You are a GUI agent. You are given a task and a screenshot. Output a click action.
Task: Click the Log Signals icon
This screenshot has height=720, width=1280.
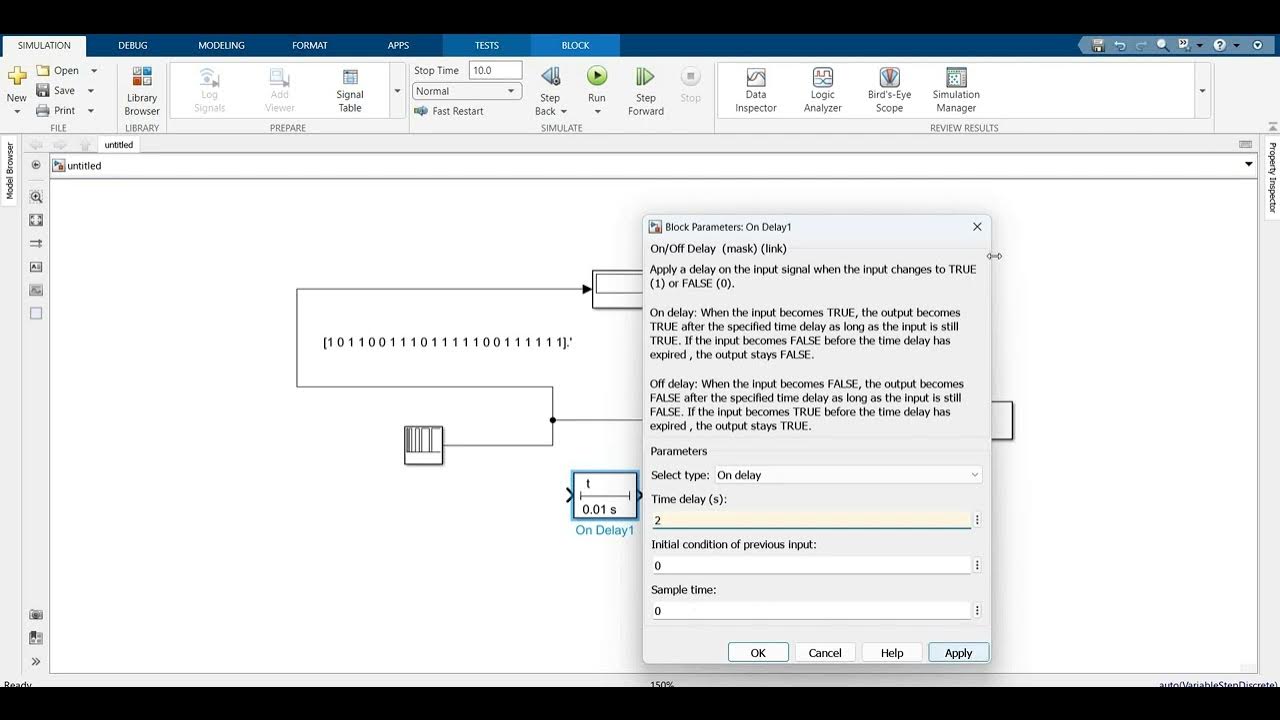[x=209, y=78]
